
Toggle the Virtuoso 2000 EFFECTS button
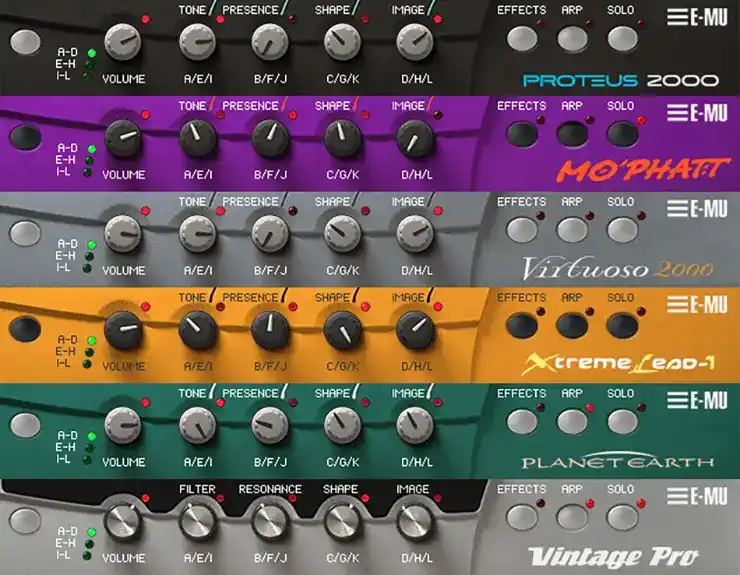click(x=522, y=230)
